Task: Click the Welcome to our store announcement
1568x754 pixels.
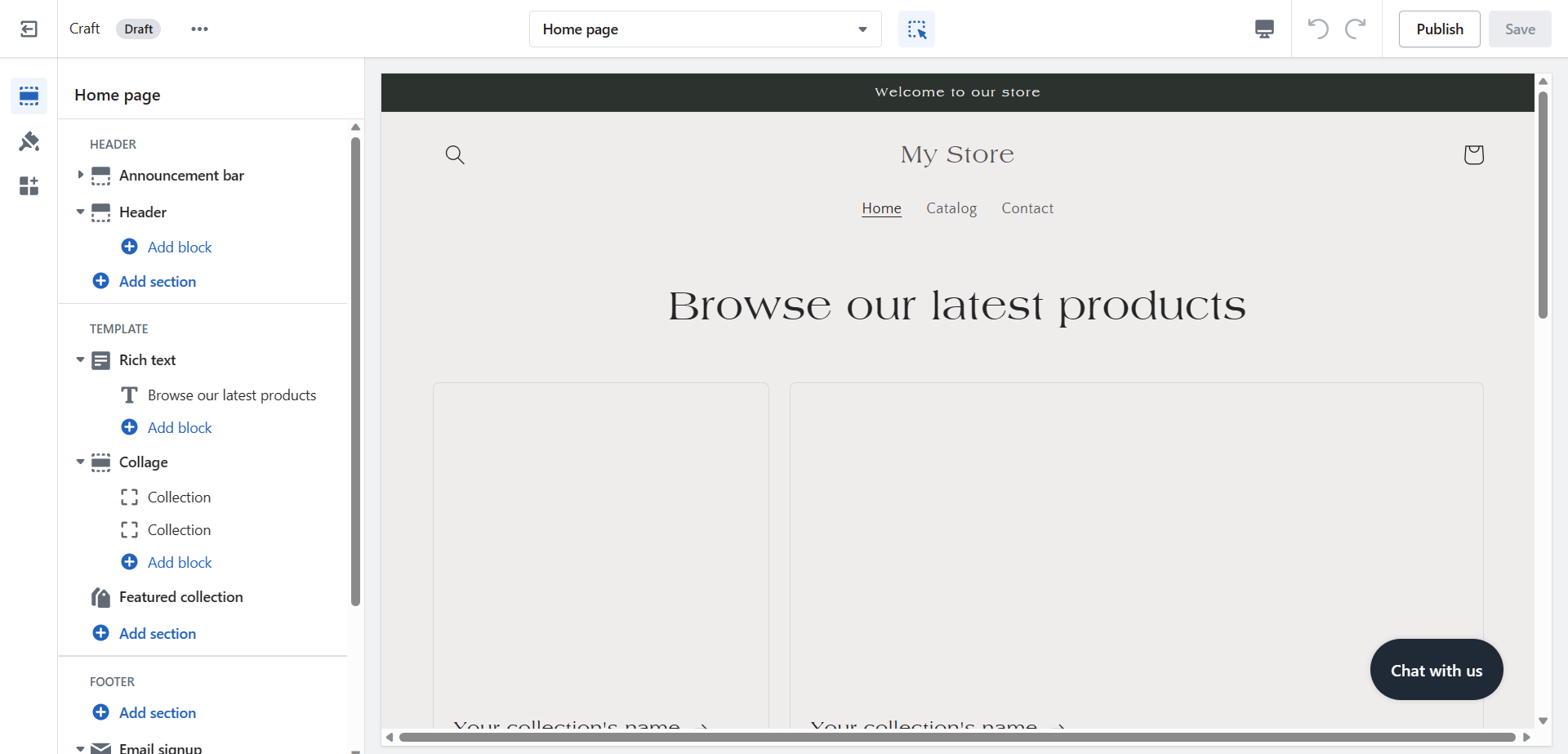Action: [957, 92]
